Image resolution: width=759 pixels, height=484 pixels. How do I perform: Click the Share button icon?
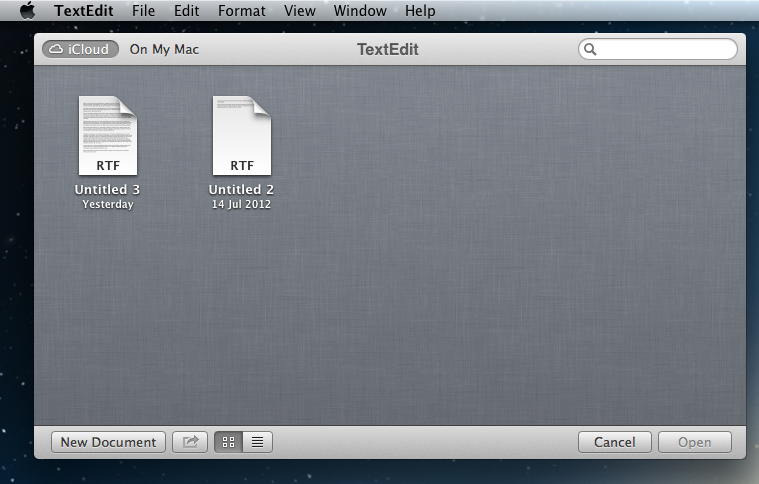coord(190,442)
